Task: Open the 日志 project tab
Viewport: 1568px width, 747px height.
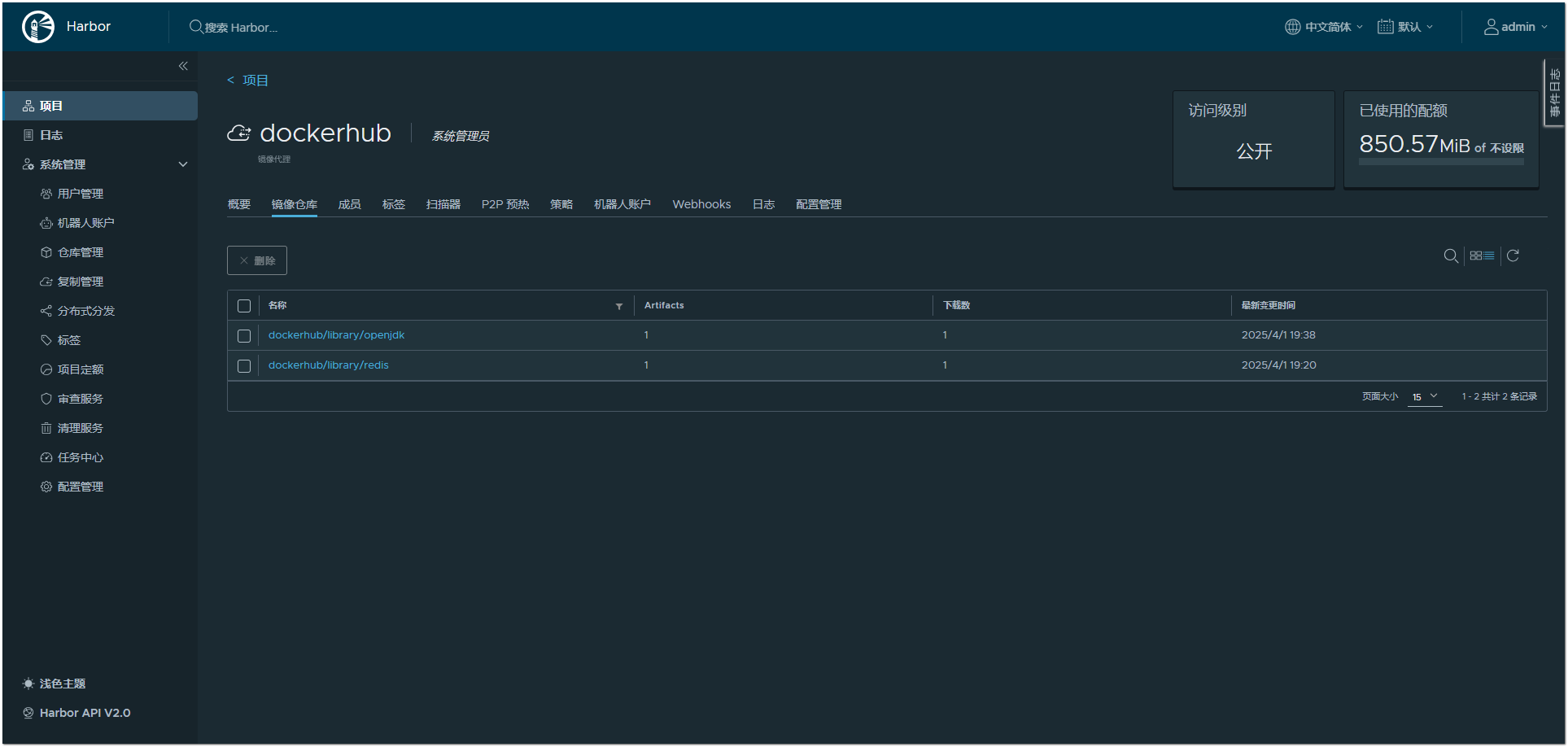Action: tap(763, 204)
